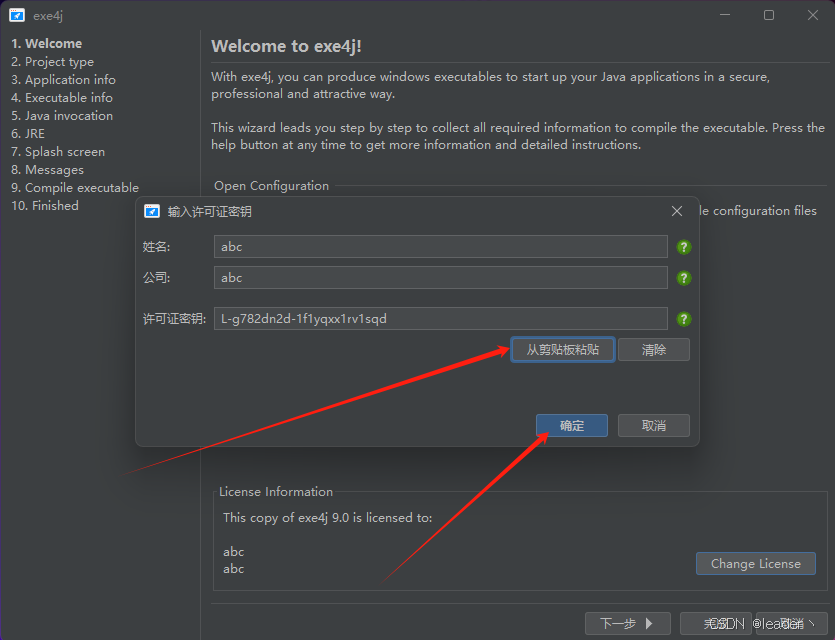The width and height of the screenshot is (835, 640).
Task: Select step 4. Executable info
Action: (62, 98)
